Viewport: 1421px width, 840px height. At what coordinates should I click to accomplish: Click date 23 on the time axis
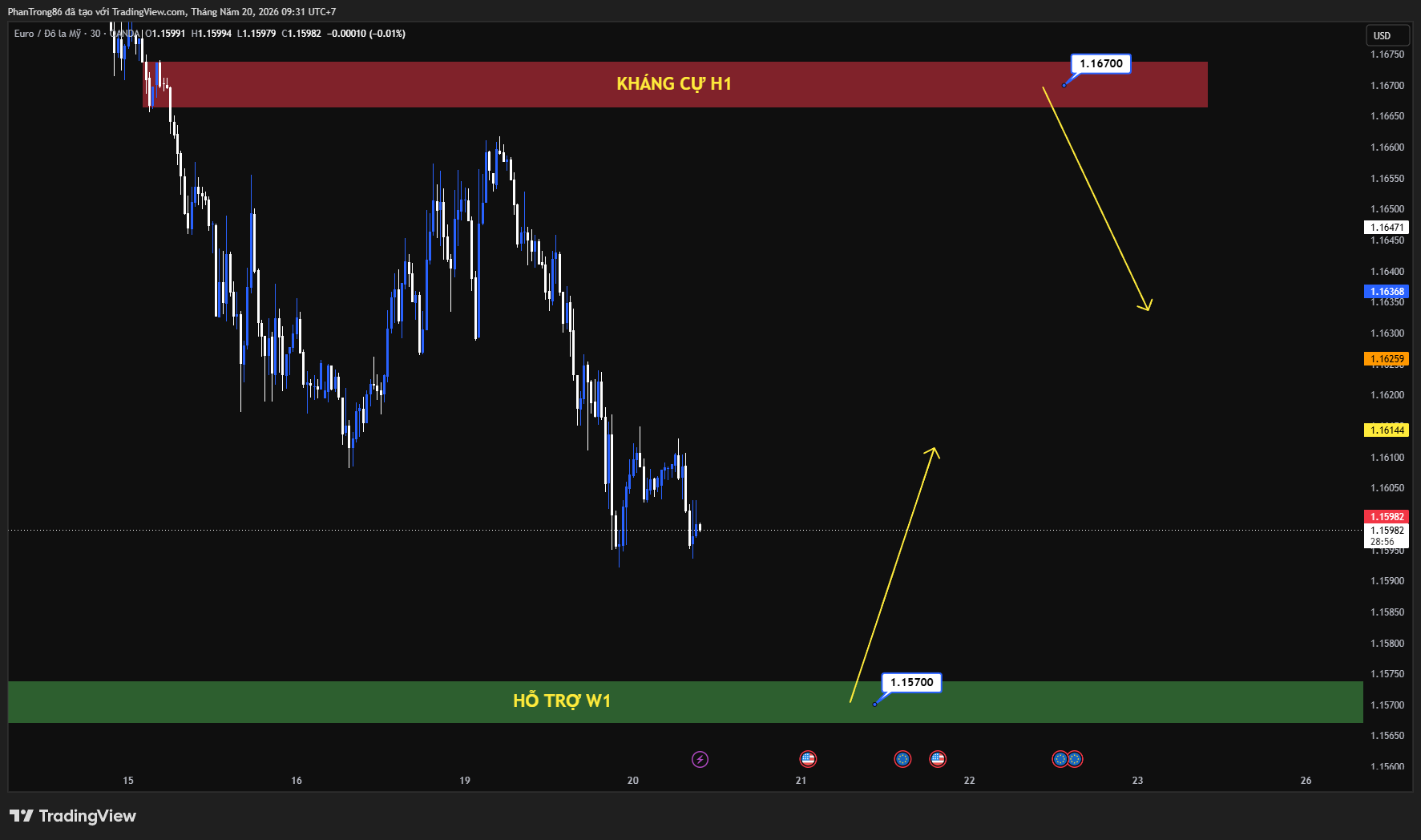[x=1138, y=781]
